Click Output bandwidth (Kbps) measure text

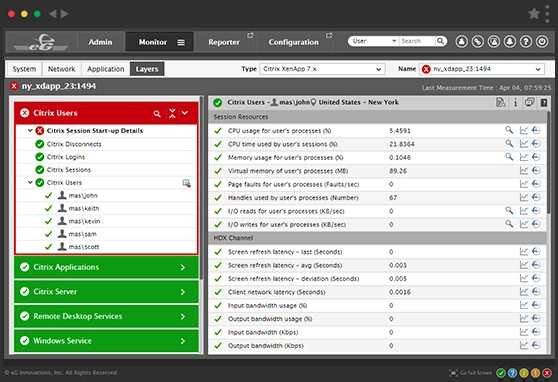265,346
